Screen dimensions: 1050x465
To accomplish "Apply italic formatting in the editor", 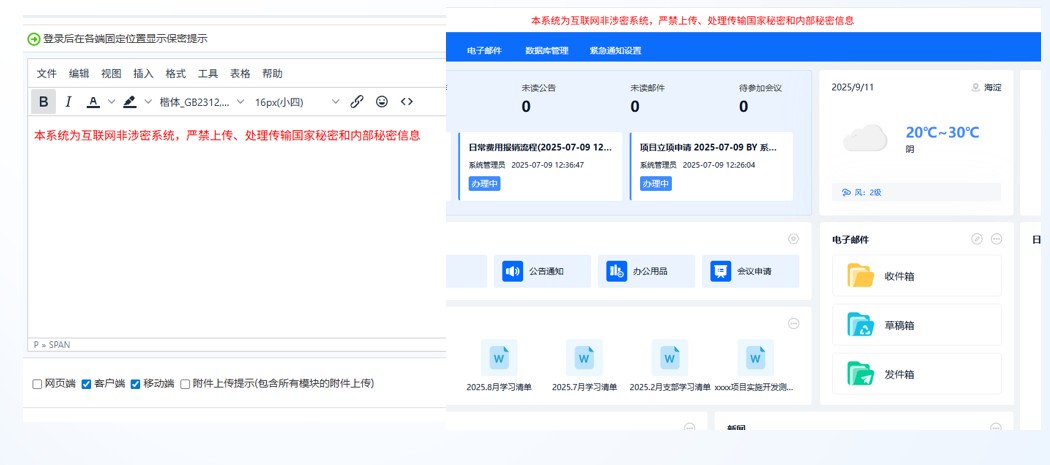I will pos(68,101).
